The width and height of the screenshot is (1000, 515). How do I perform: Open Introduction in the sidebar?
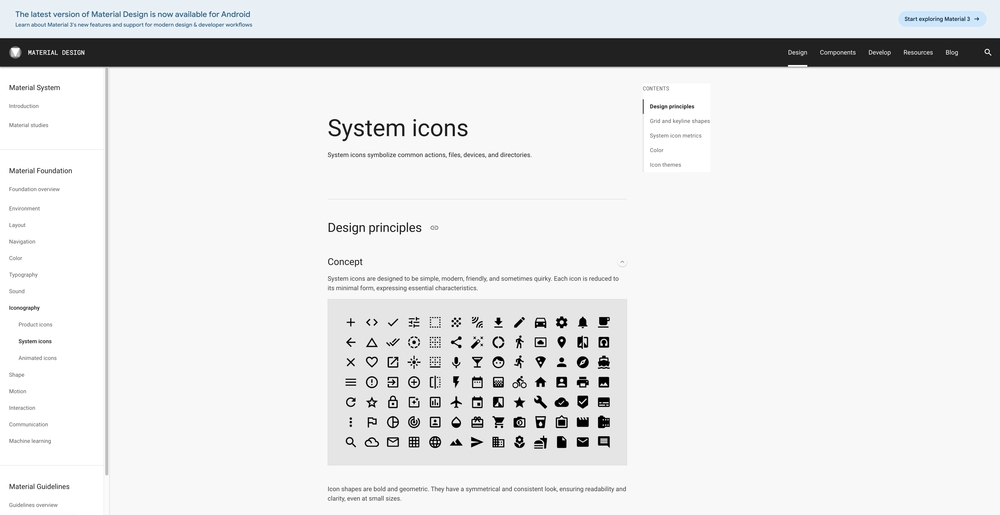pyautogui.click(x=24, y=106)
